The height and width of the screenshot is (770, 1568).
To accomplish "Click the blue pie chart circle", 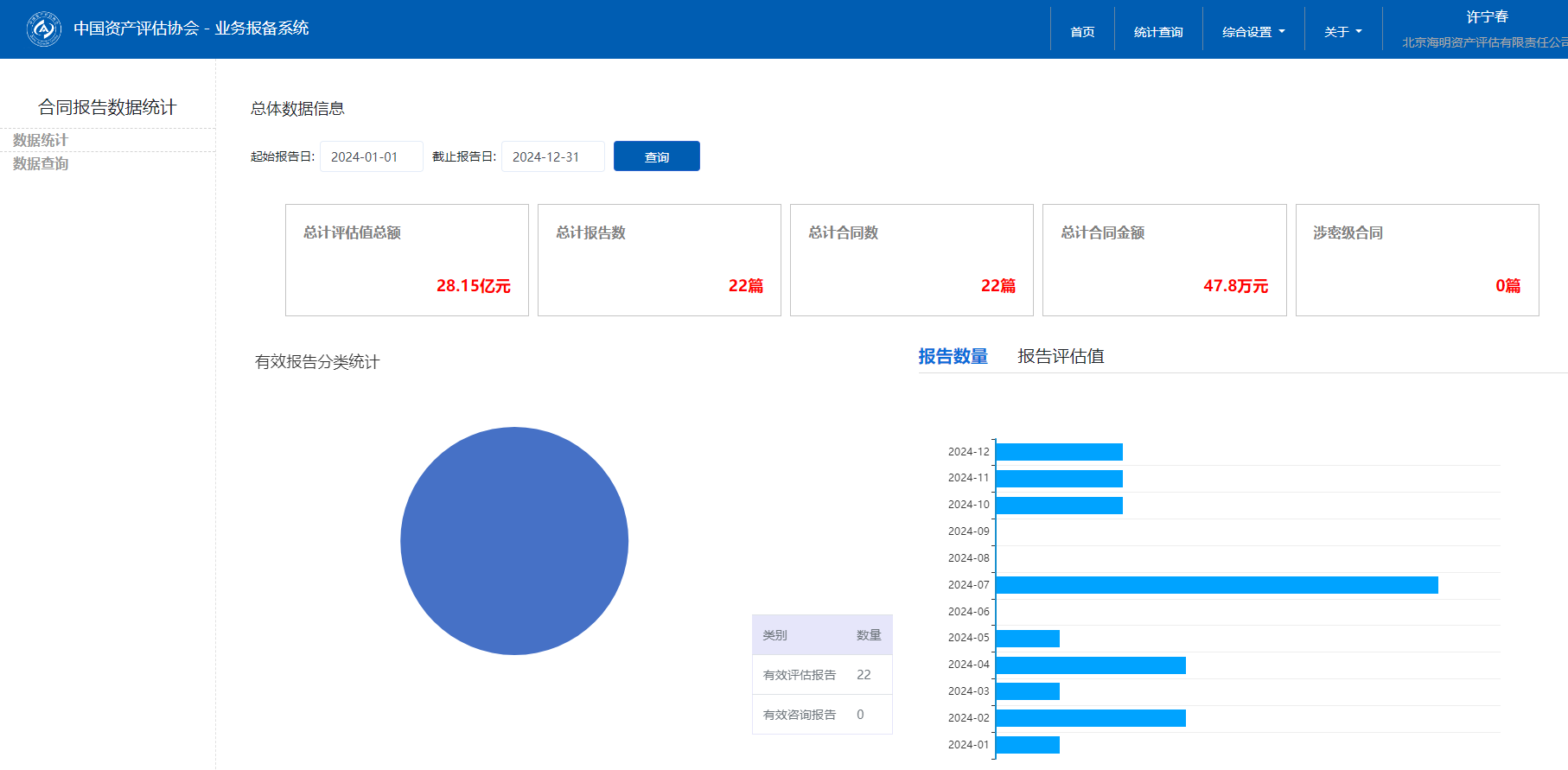I will (x=514, y=541).
